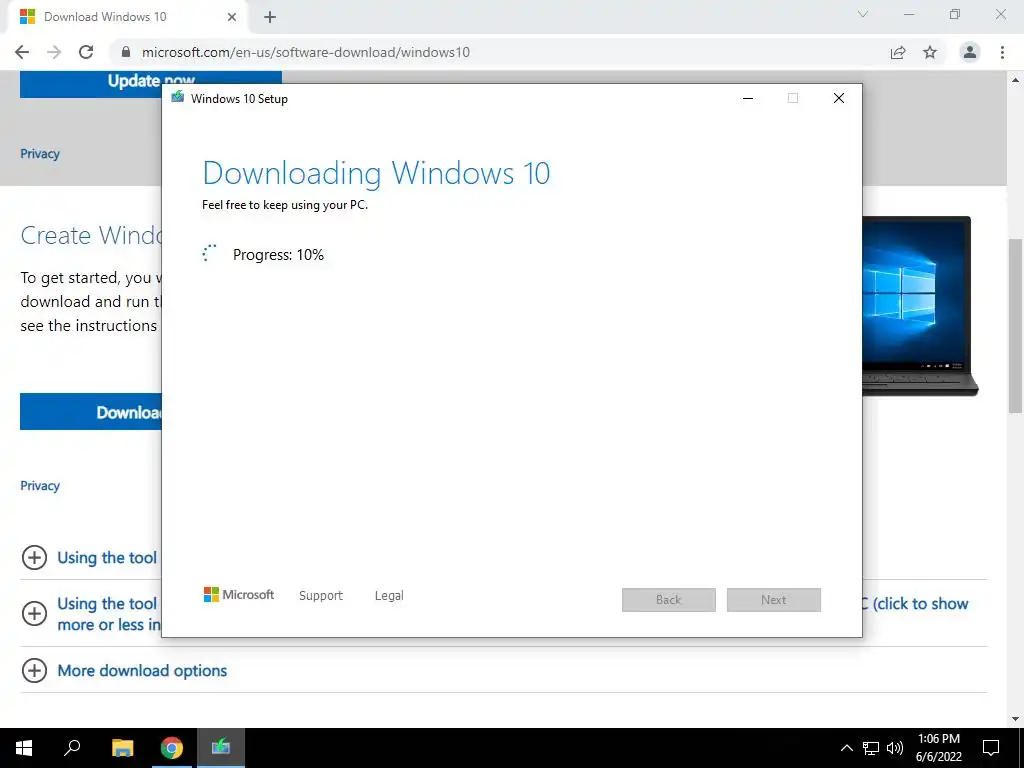Open the Chrome tab search chevron
Viewport: 1024px width, 768px height.
(x=863, y=14)
